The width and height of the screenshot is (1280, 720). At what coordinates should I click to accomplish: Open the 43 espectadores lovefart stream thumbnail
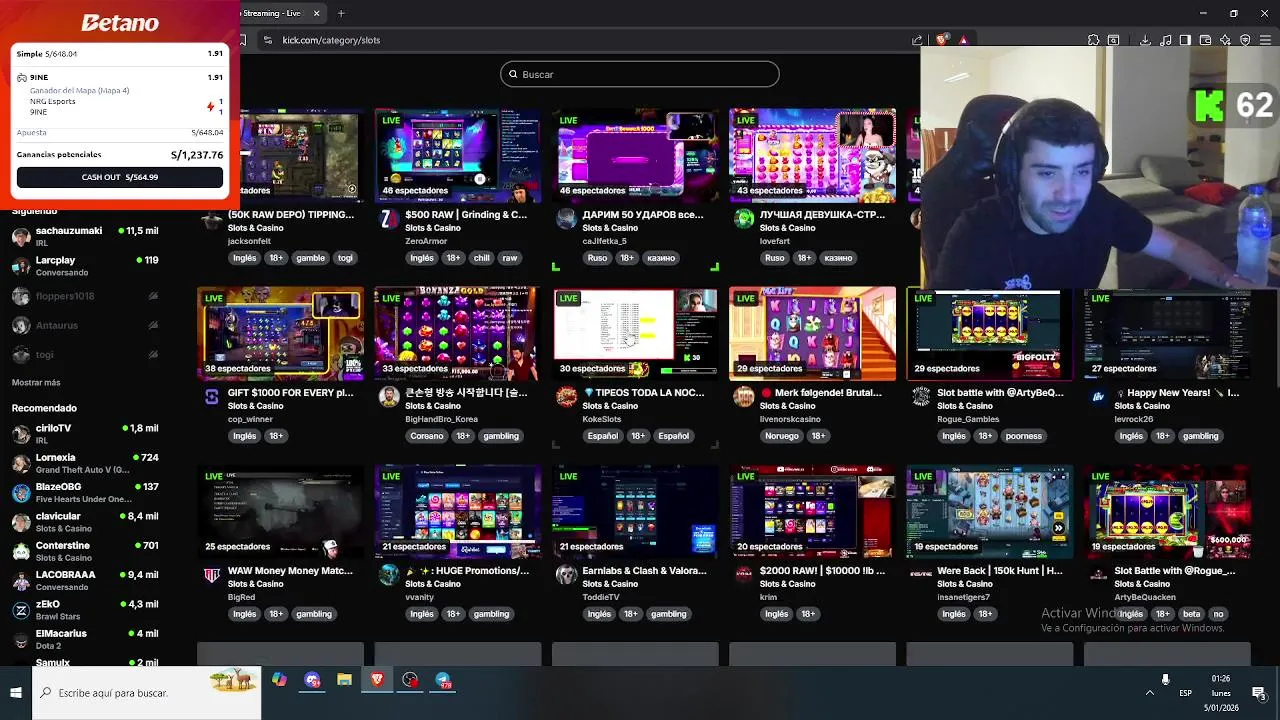(x=812, y=155)
